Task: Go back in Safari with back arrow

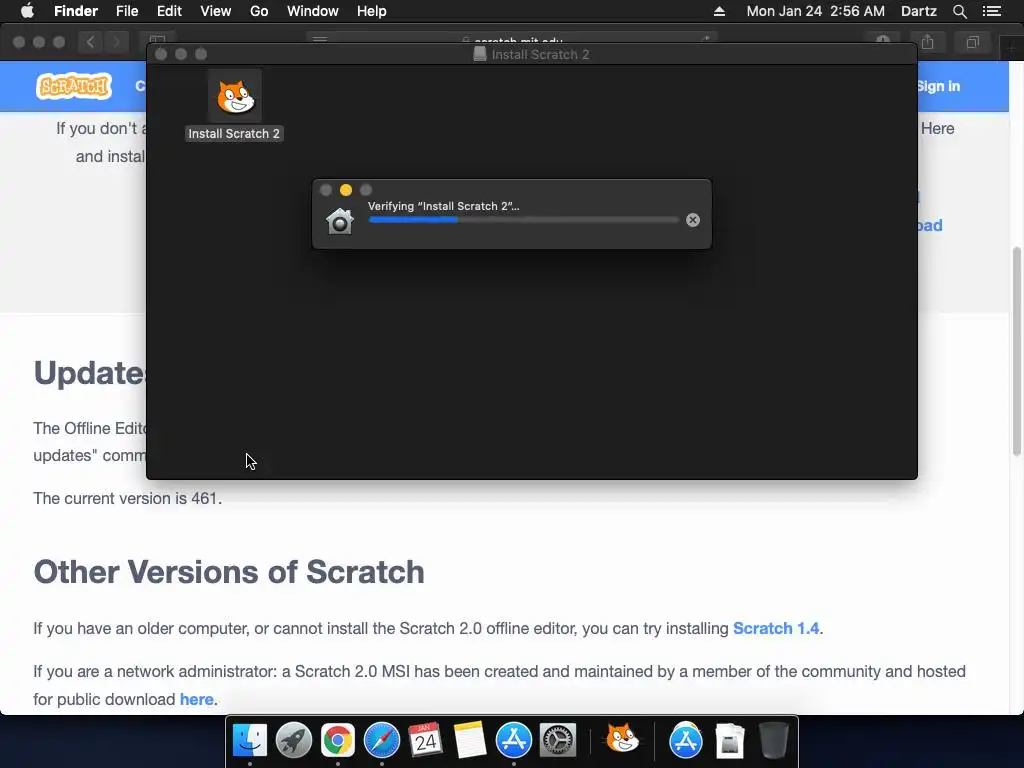Action: 91,42
